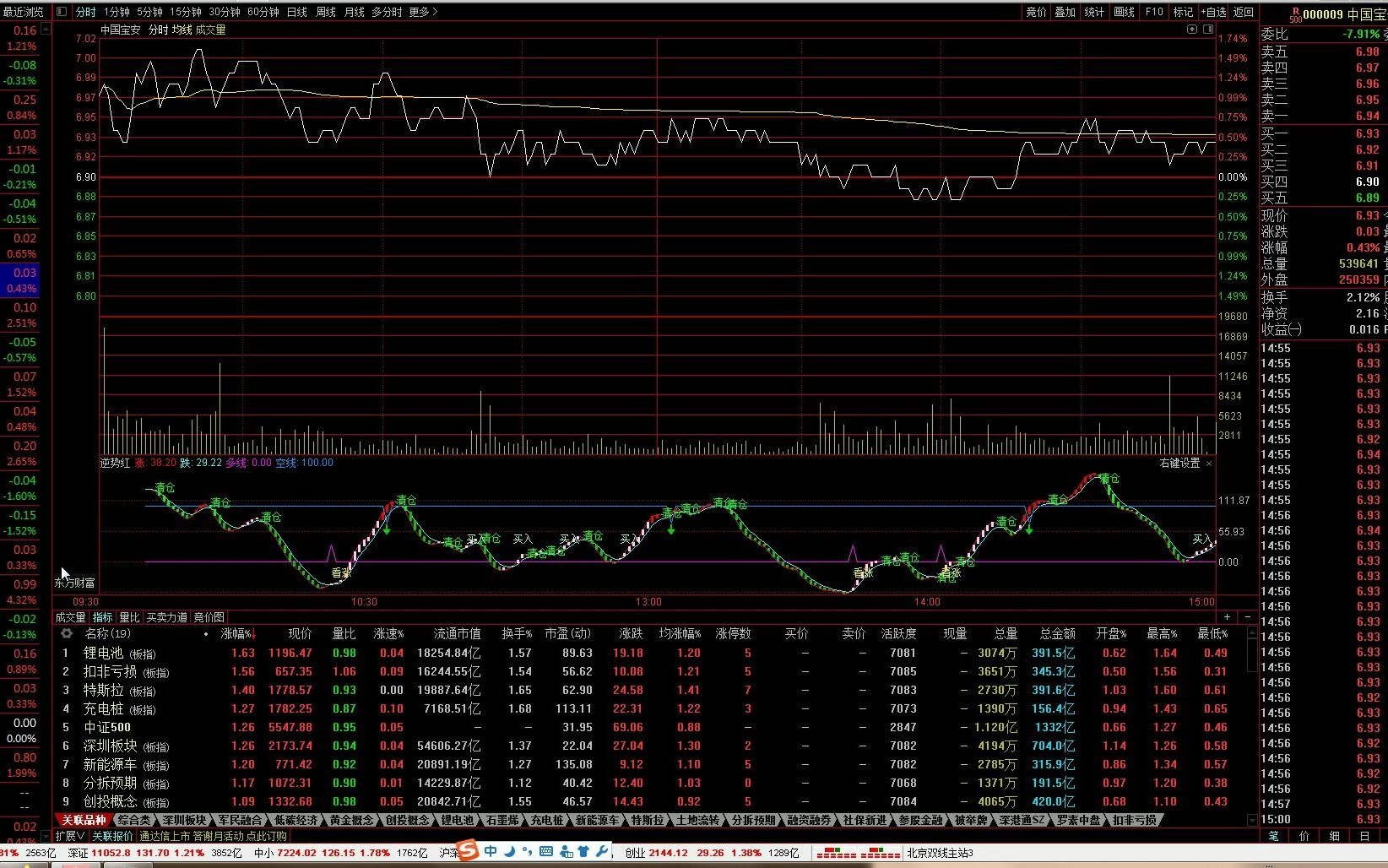This screenshot has height=868, width=1388.
Task: Open the Sogou soft keyboard icon
Action: [x=546, y=852]
